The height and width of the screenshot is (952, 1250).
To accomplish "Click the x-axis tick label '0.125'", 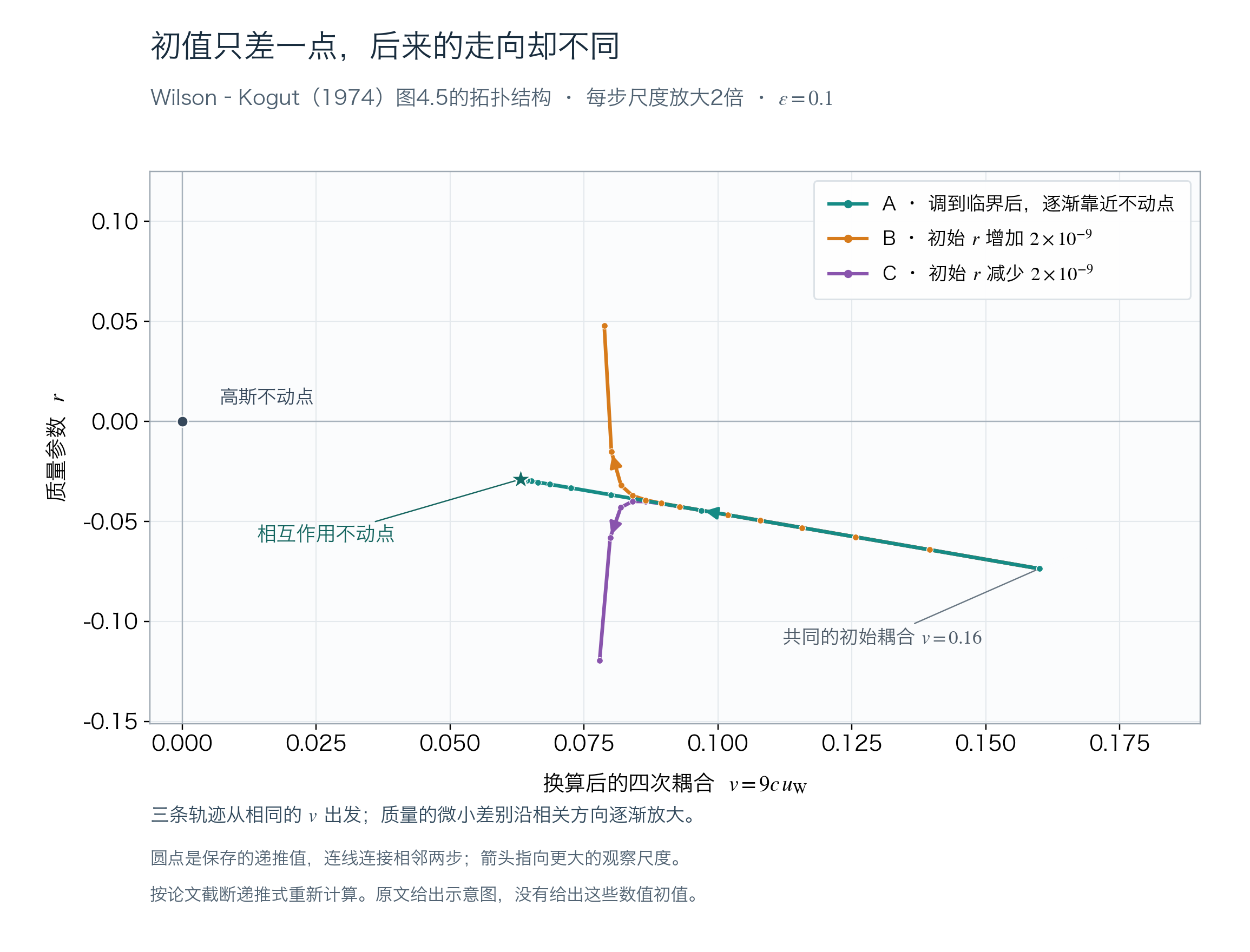I will pyautogui.click(x=852, y=743).
